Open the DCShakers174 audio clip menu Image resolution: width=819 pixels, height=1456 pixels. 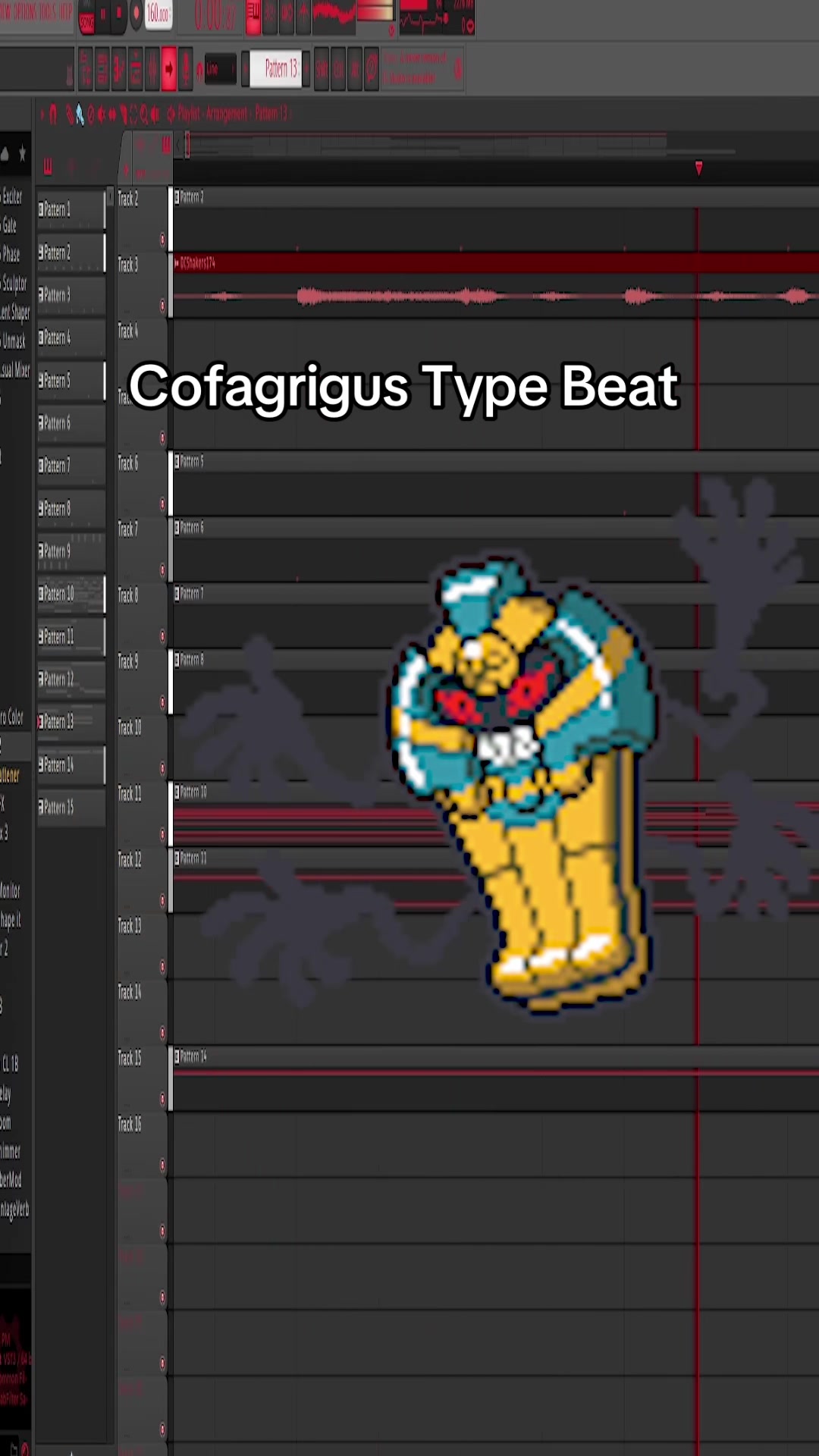[x=177, y=263]
